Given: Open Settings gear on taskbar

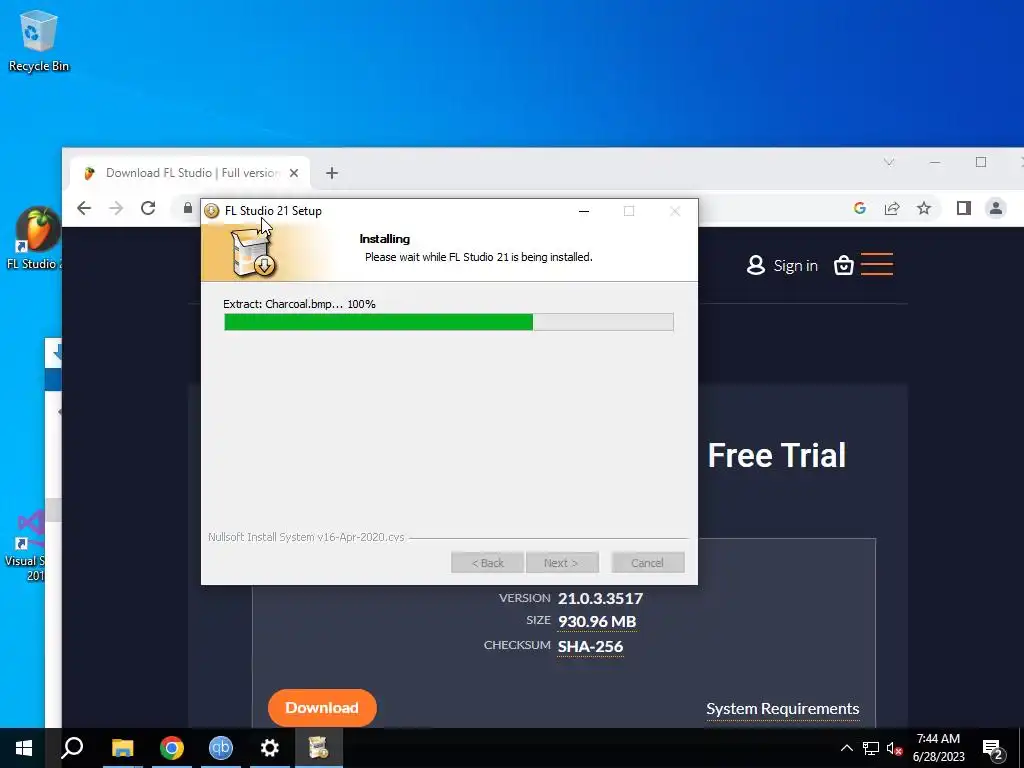Looking at the screenshot, I should (x=270, y=748).
